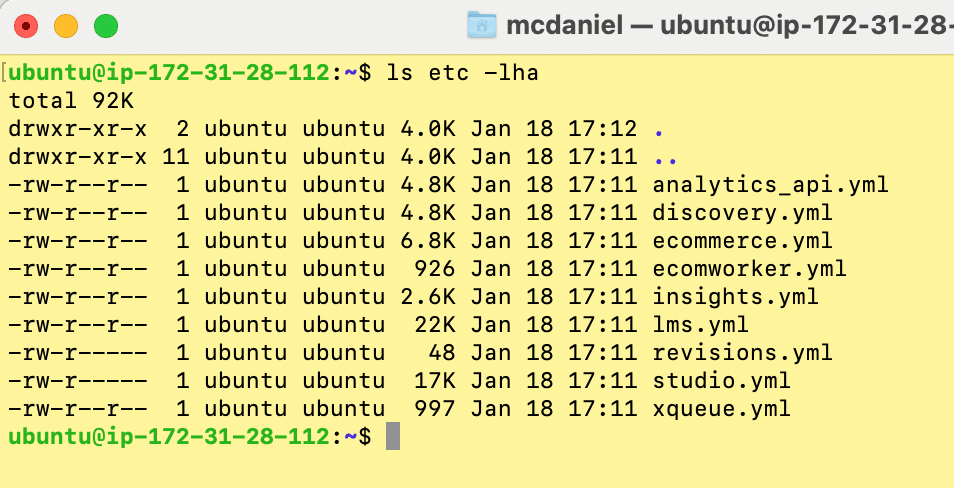This screenshot has height=488, width=954.
Task: Select the discovery.yml filename
Action: 742,213
